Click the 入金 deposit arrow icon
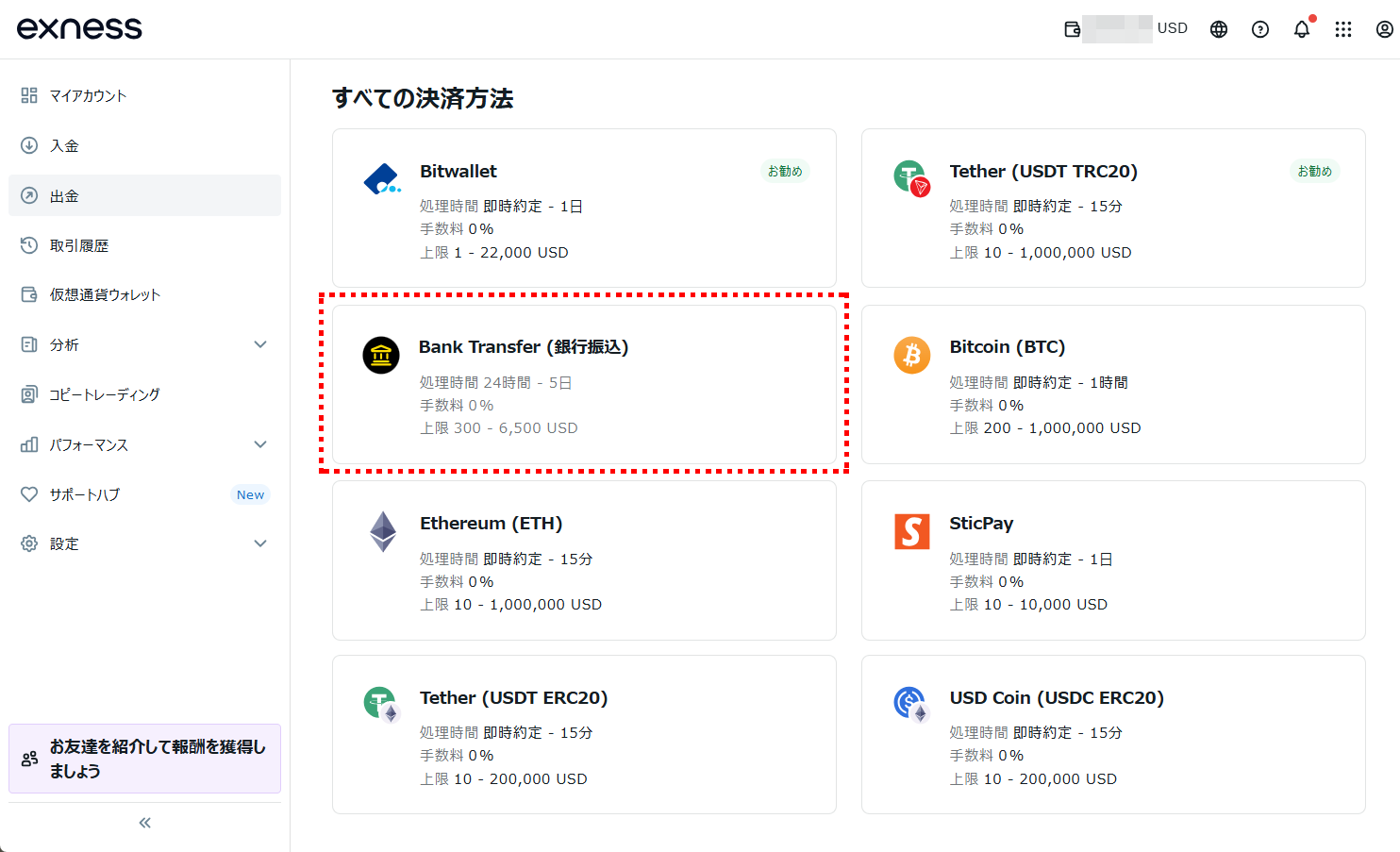The width and height of the screenshot is (1400, 852). point(29,145)
